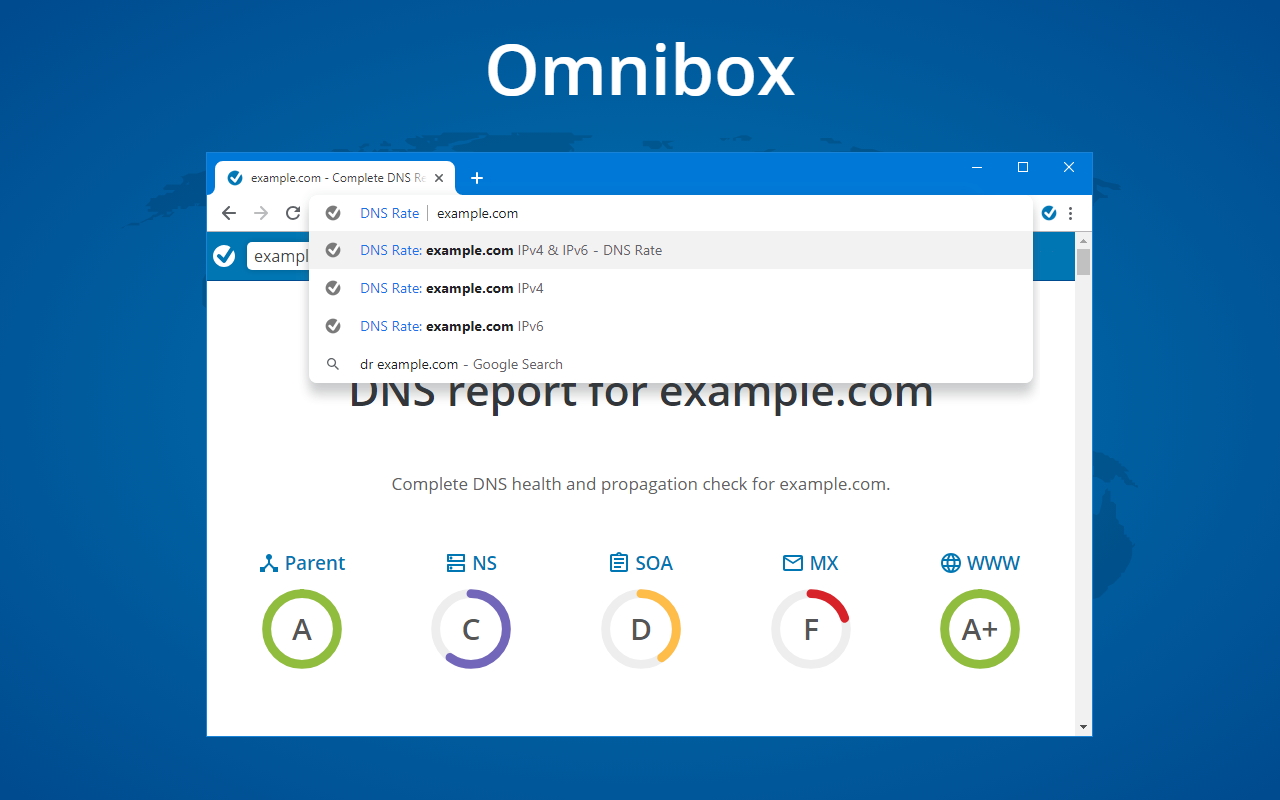Open the Chrome three-dot menu

(1071, 213)
